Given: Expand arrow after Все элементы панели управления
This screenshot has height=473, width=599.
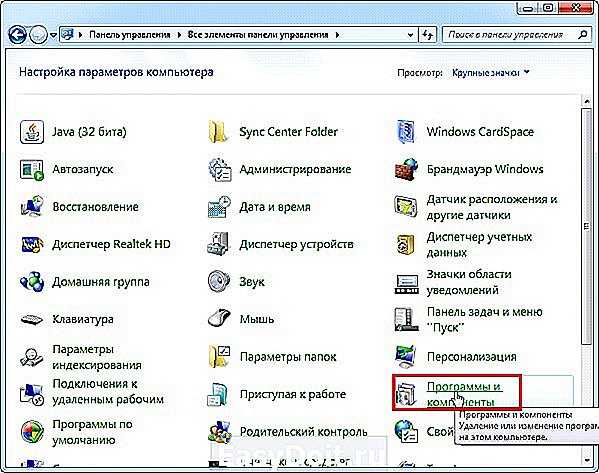Looking at the screenshot, I should 337,35.
